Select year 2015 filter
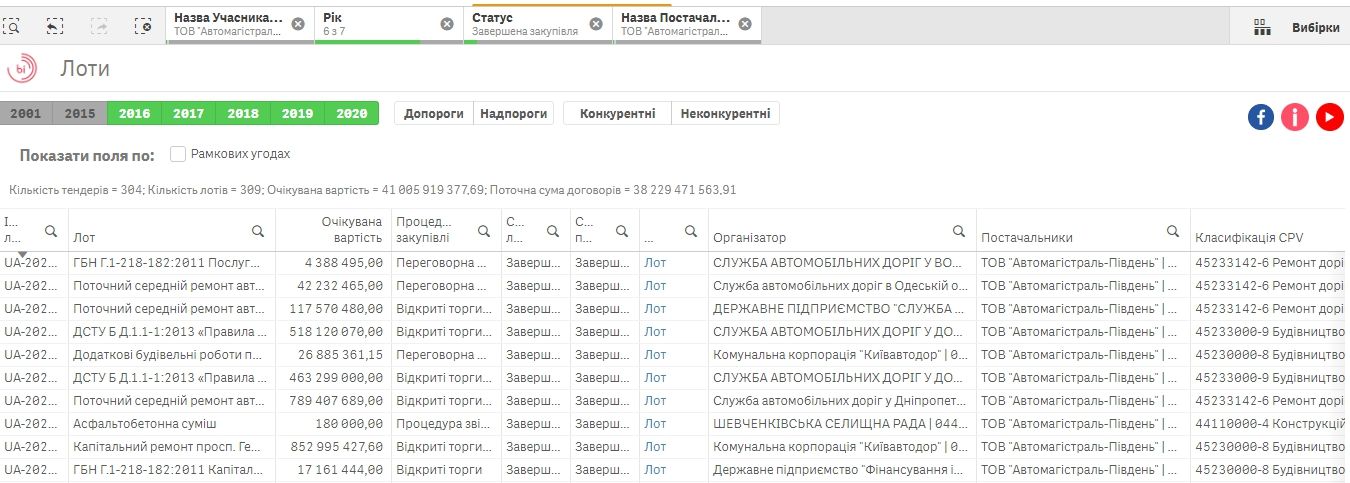1350x483 pixels. [80, 114]
